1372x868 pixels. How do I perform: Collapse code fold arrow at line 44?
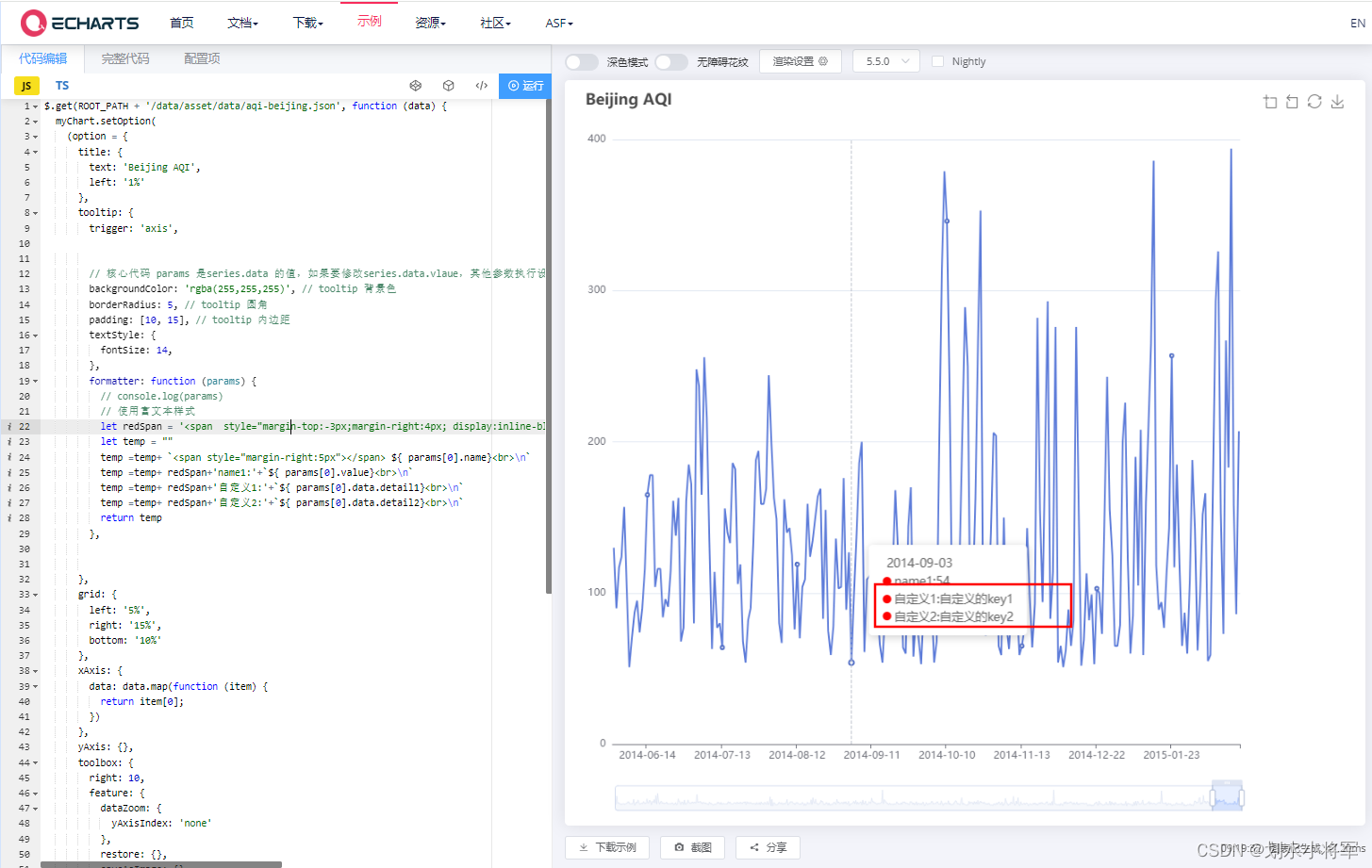(x=36, y=763)
